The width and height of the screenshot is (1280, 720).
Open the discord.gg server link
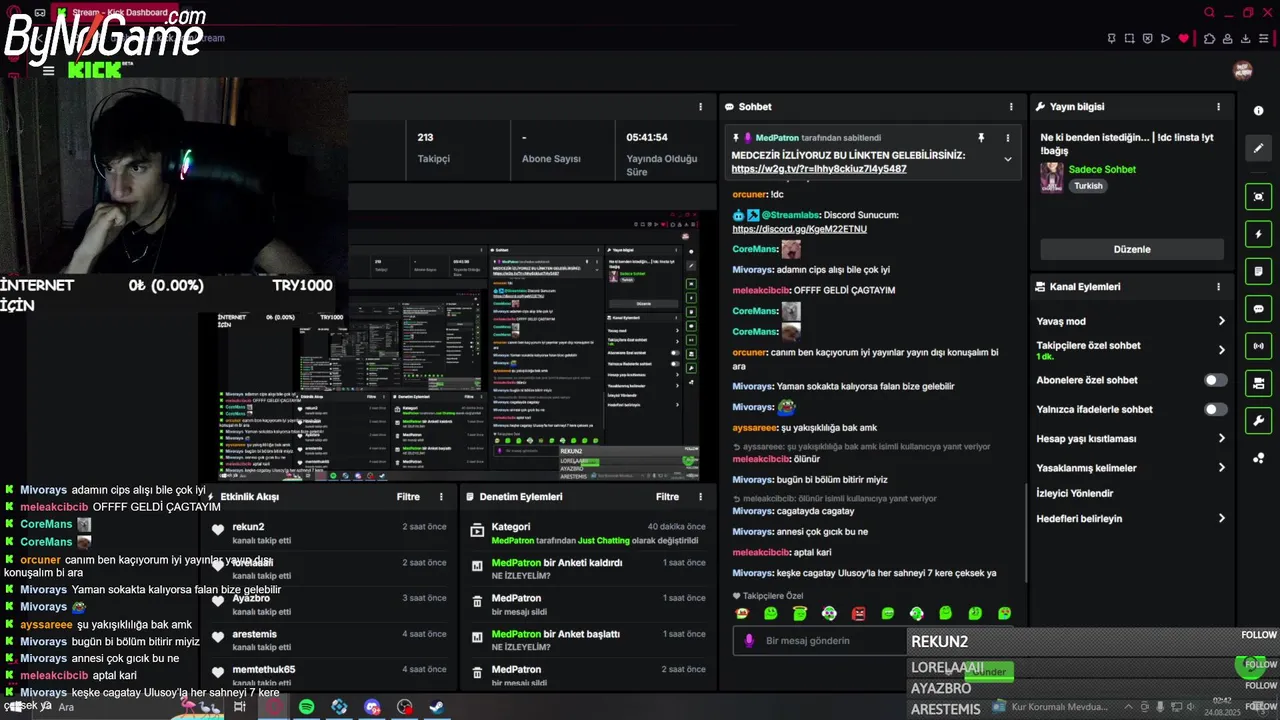pyautogui.click(x=799, y=229)
